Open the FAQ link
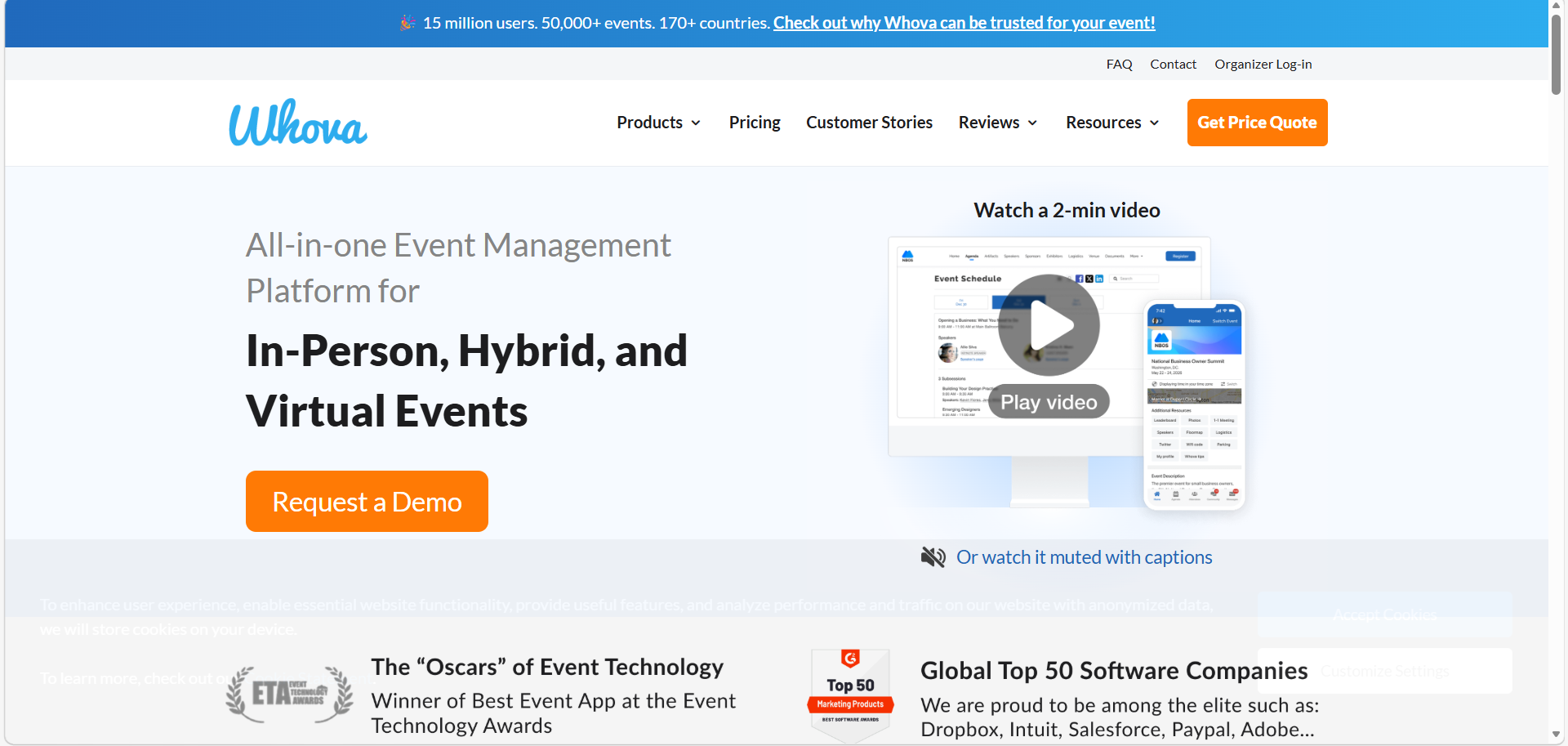Viewport: 1568px width, 746px height. pyautogui.click(x=1119, y=65)
